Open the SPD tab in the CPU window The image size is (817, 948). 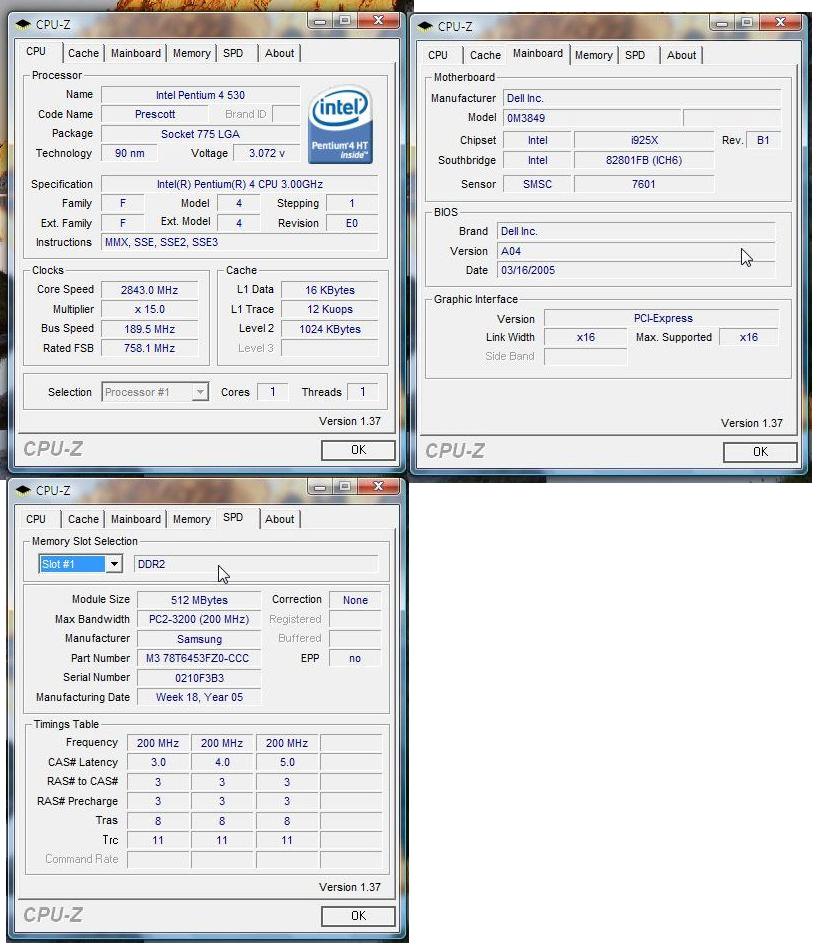(233, 53)
